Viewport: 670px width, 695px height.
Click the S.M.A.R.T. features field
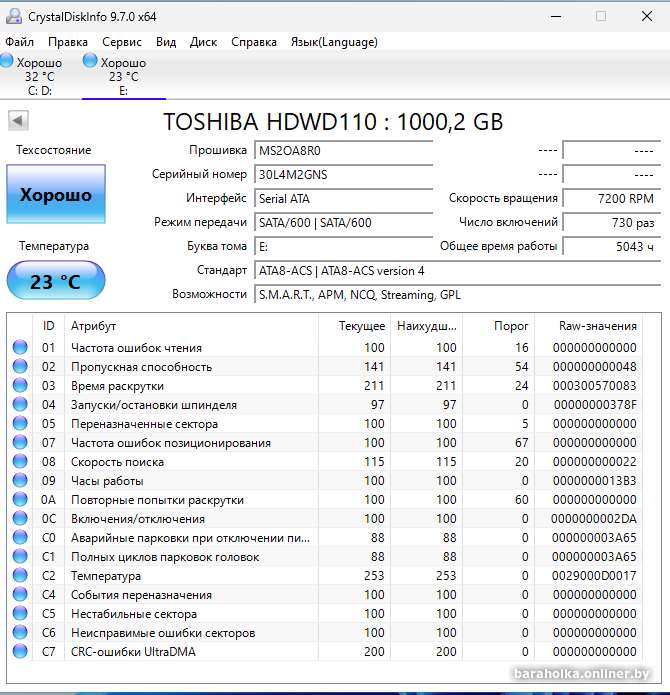[x=457, y=294]
